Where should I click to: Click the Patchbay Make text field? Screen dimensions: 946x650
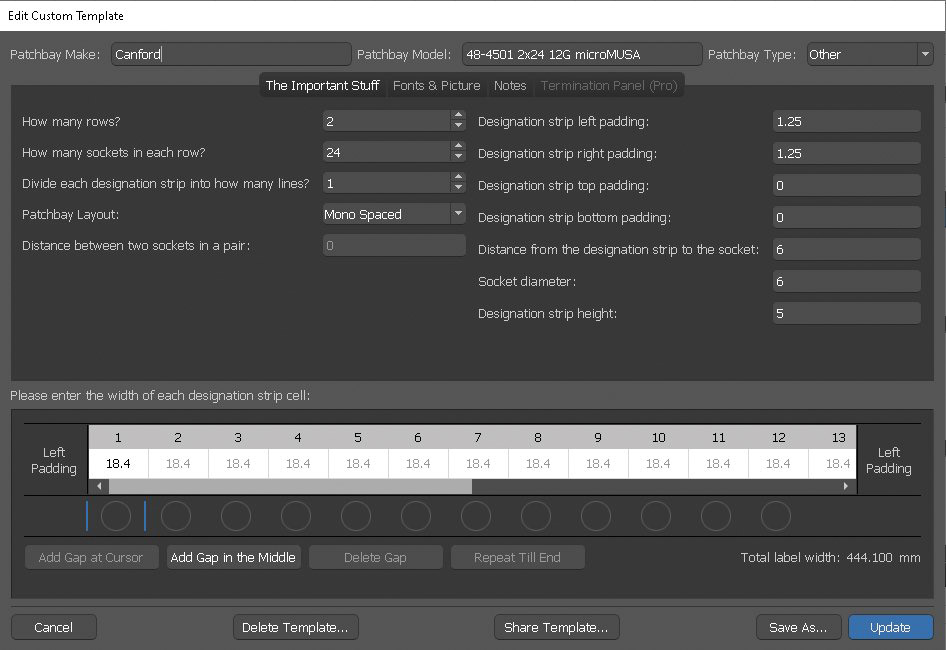pos(230,55)
